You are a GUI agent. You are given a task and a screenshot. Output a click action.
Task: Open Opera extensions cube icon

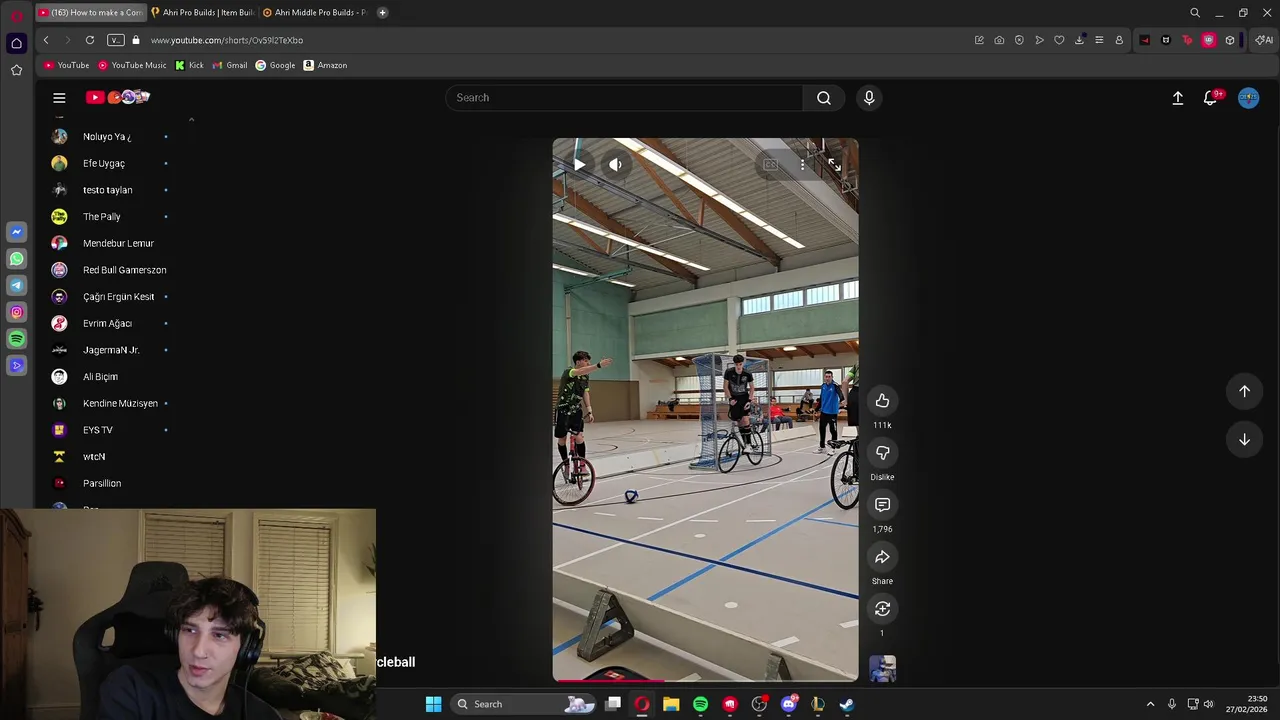click(x=1230, y=40)
